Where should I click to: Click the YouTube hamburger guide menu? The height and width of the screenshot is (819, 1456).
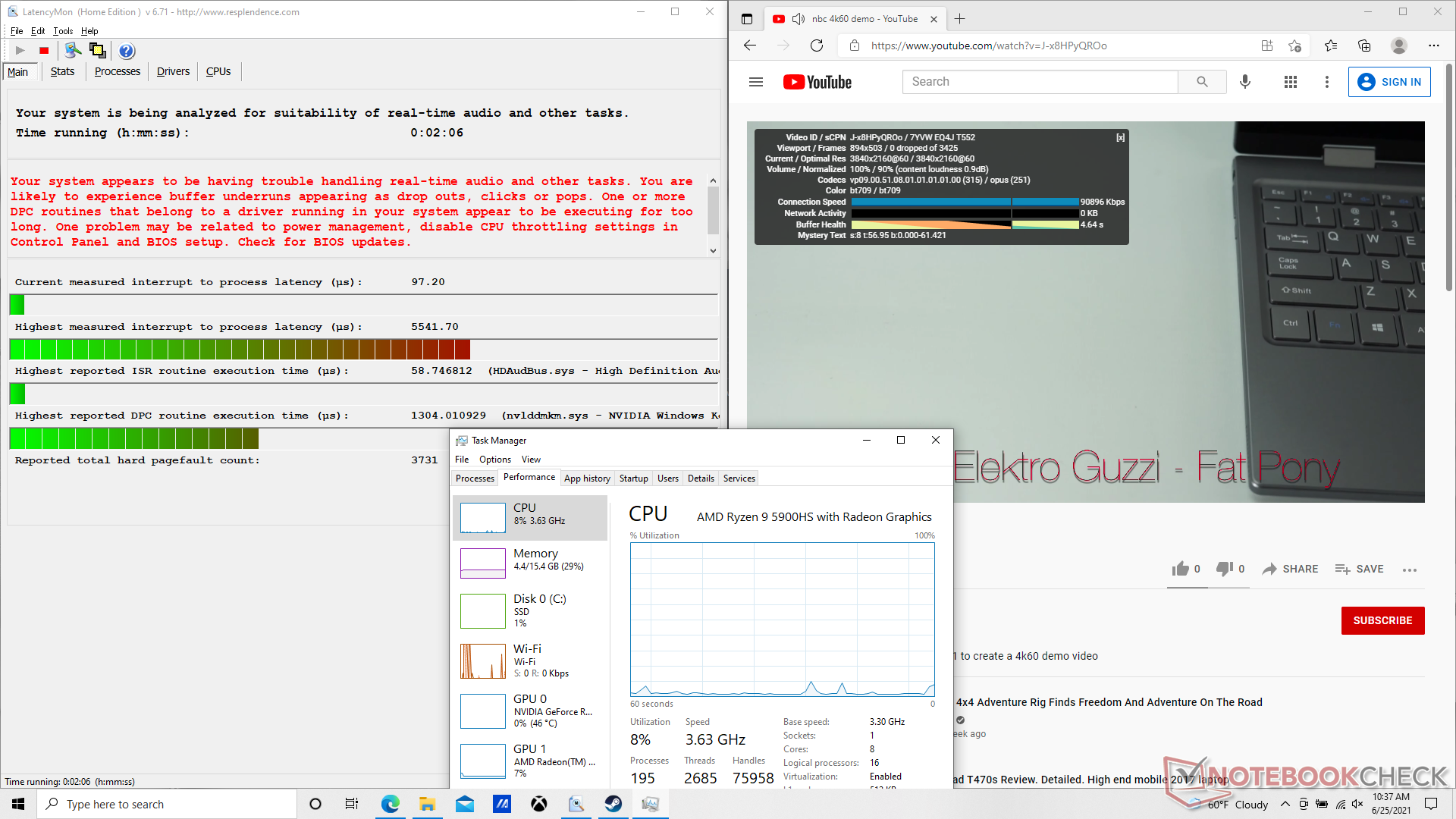(755, 82)
